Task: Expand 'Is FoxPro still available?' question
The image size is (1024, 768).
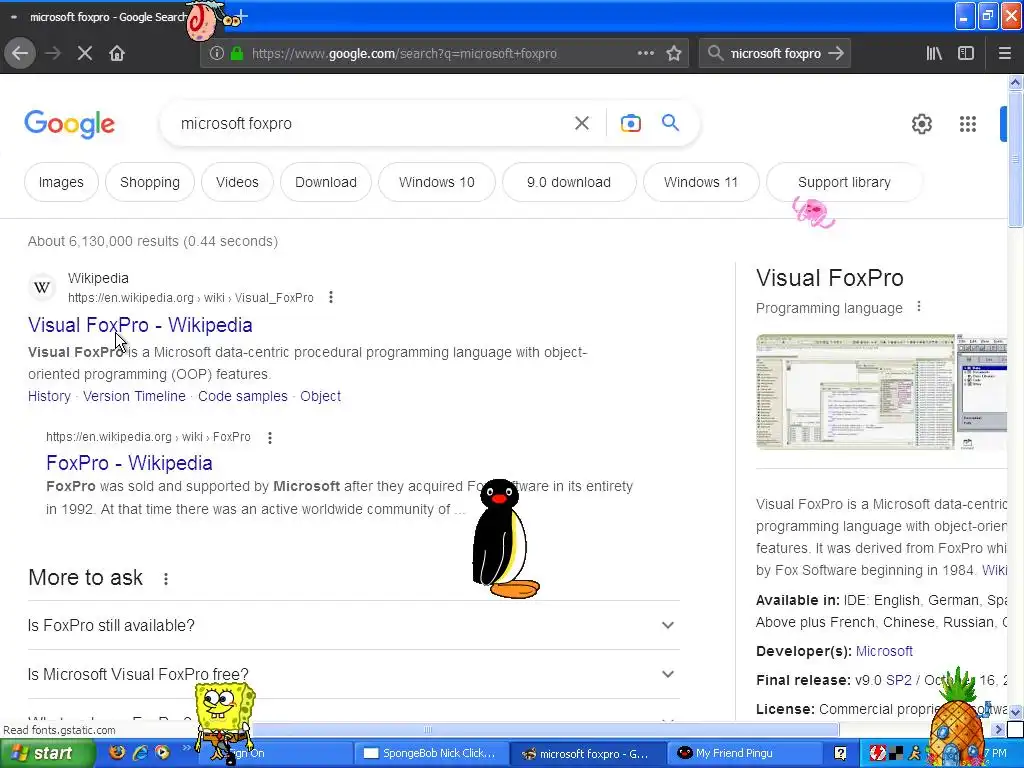Action: pyautogui.click(x=353, y=625)
